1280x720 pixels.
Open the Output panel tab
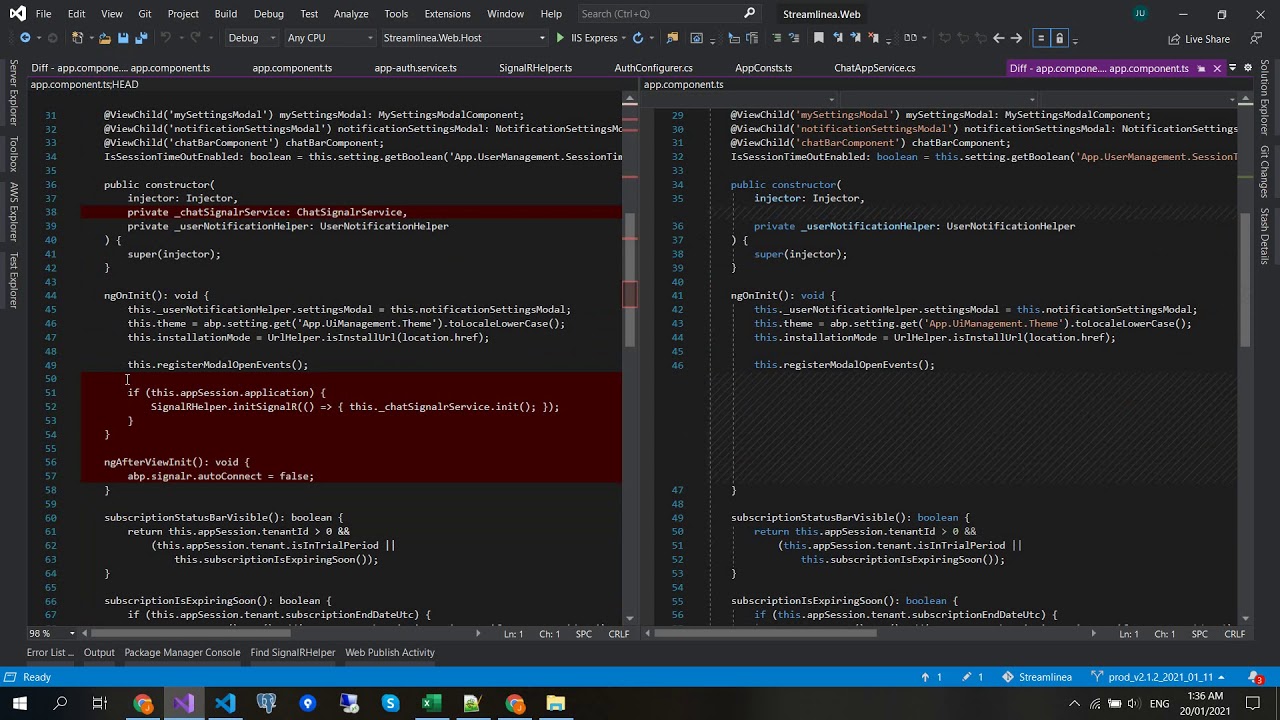(x=99, y=652)
